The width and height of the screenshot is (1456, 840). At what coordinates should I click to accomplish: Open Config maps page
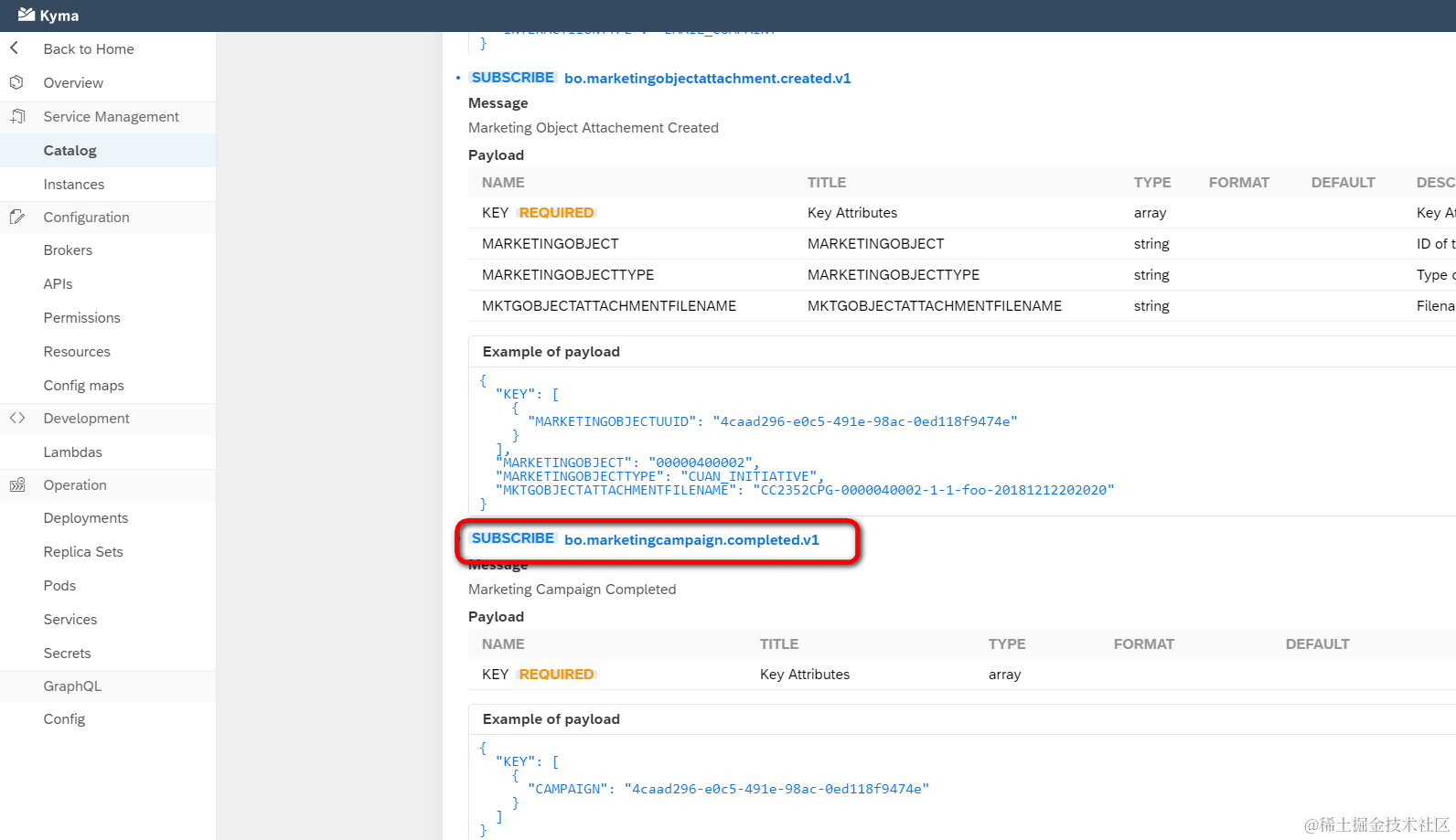84,386
